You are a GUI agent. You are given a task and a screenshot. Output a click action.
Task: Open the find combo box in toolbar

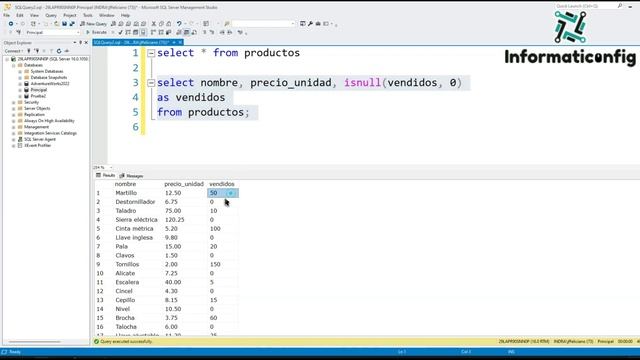click(263, 24)
